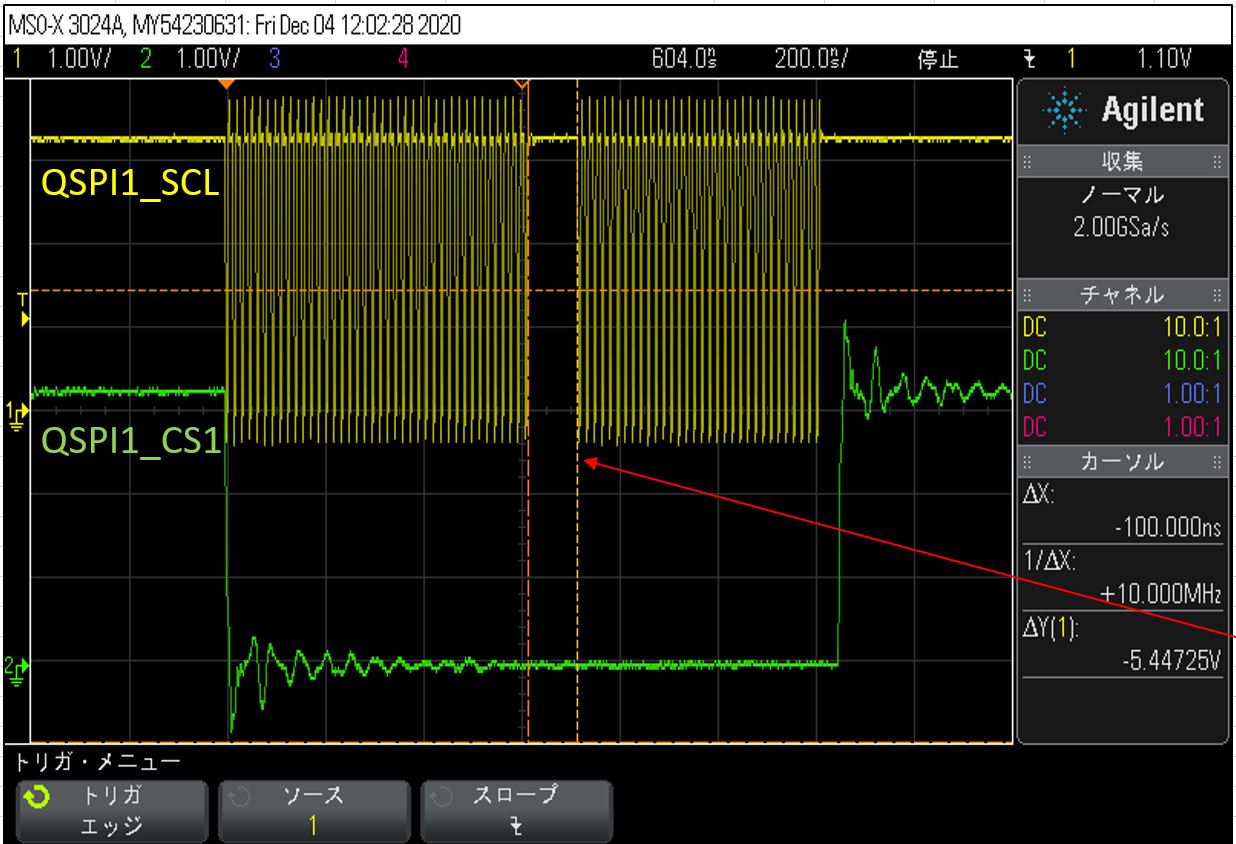1236x844 pixels.
Task: Open the 収集 panel header
Action: (x=1122, y=162)
